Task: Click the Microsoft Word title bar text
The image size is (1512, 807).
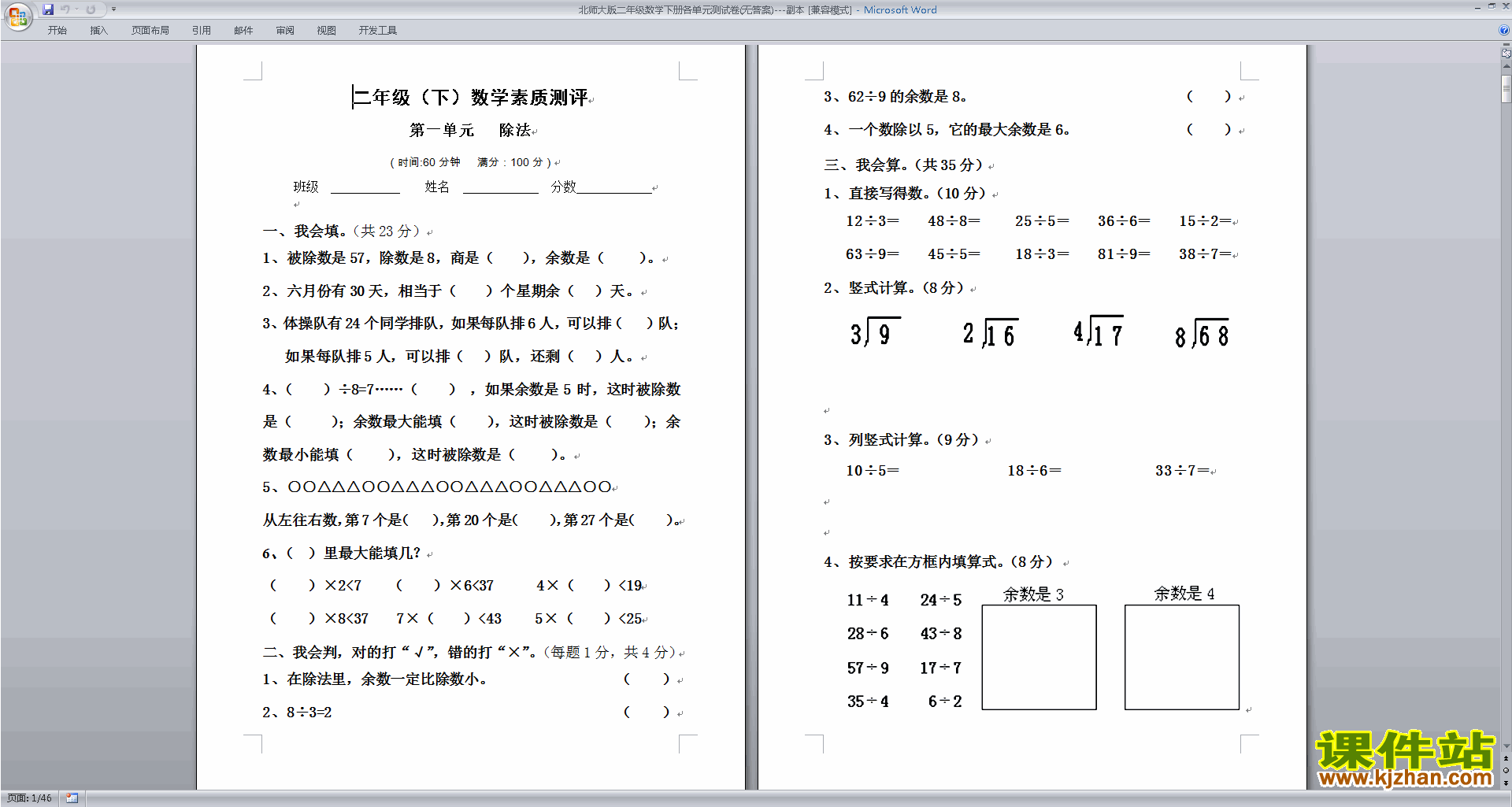Action: pos(900,10)
